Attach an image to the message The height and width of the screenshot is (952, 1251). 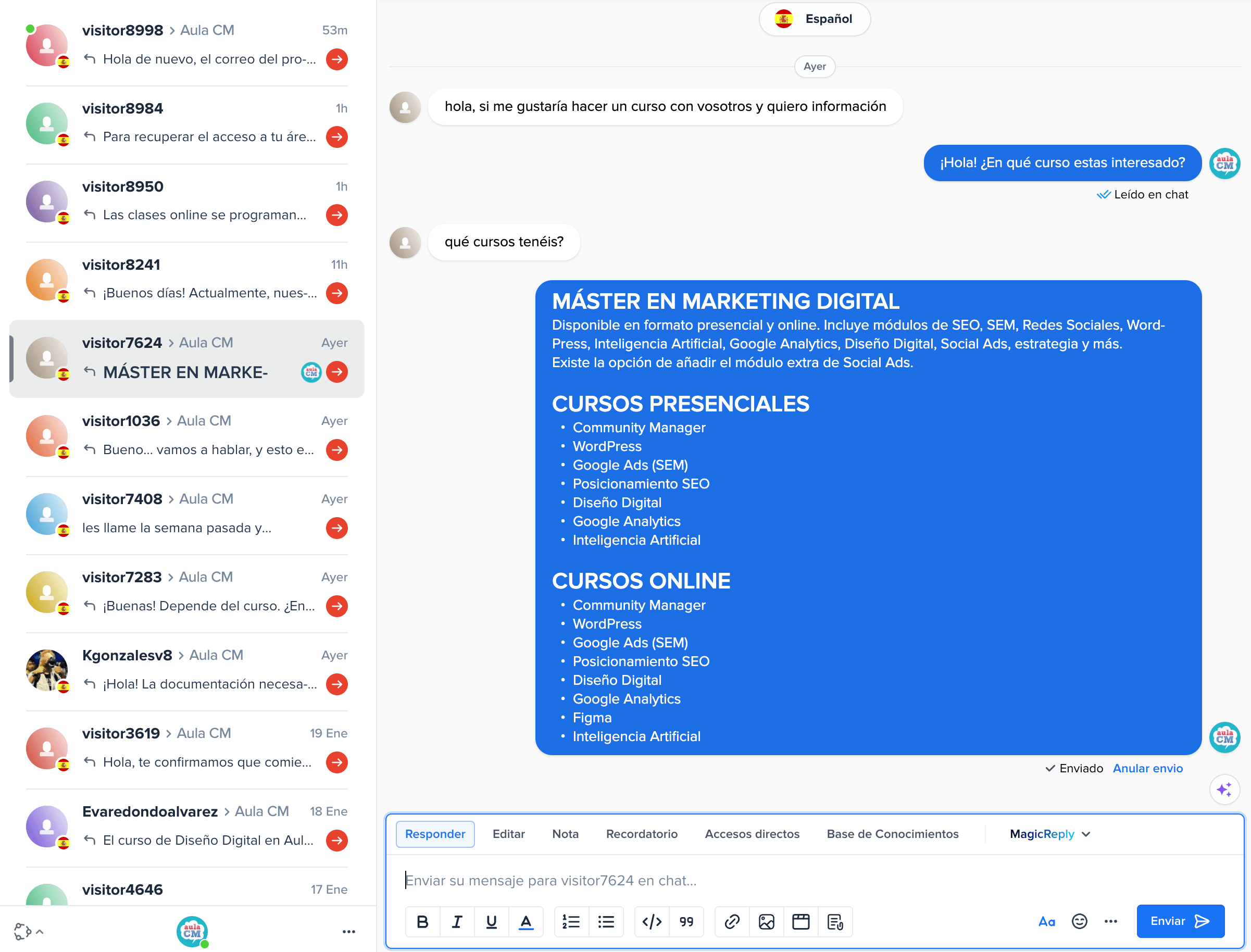pyautogui.click(x=766, y=922)
